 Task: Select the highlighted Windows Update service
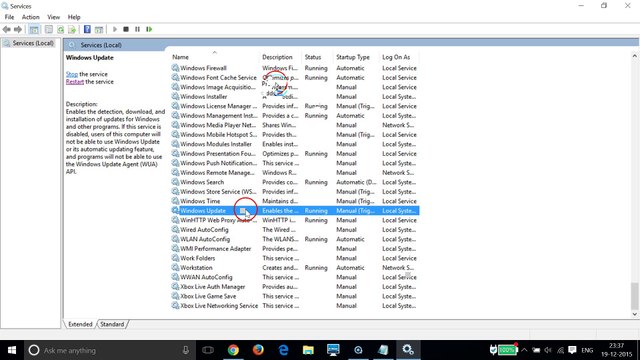(x=295, y=211)
